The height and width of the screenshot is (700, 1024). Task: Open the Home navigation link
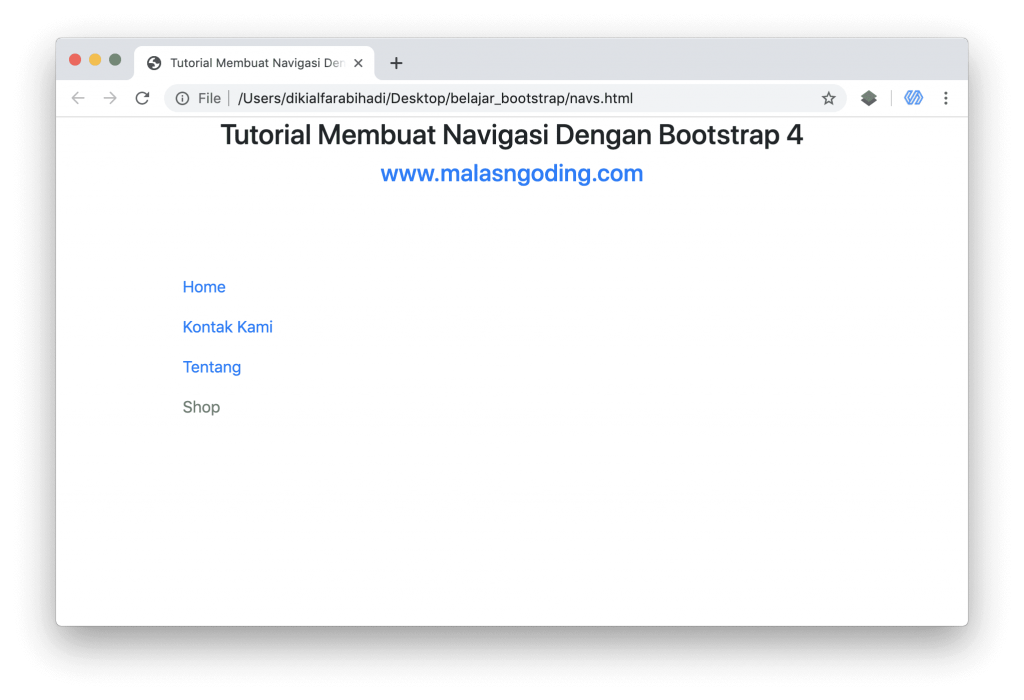tap(204, 287)
